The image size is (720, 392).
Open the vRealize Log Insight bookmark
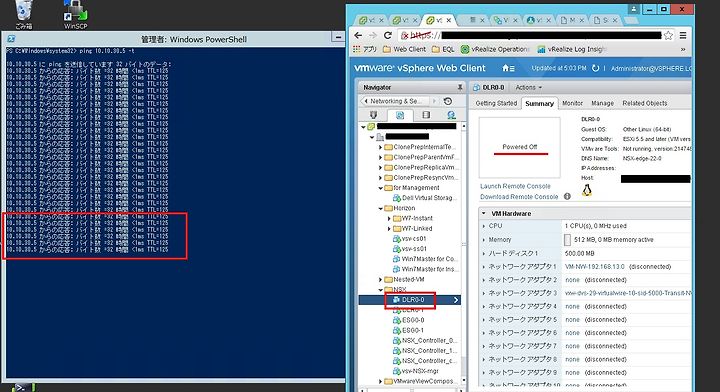(x=571, y=49)
